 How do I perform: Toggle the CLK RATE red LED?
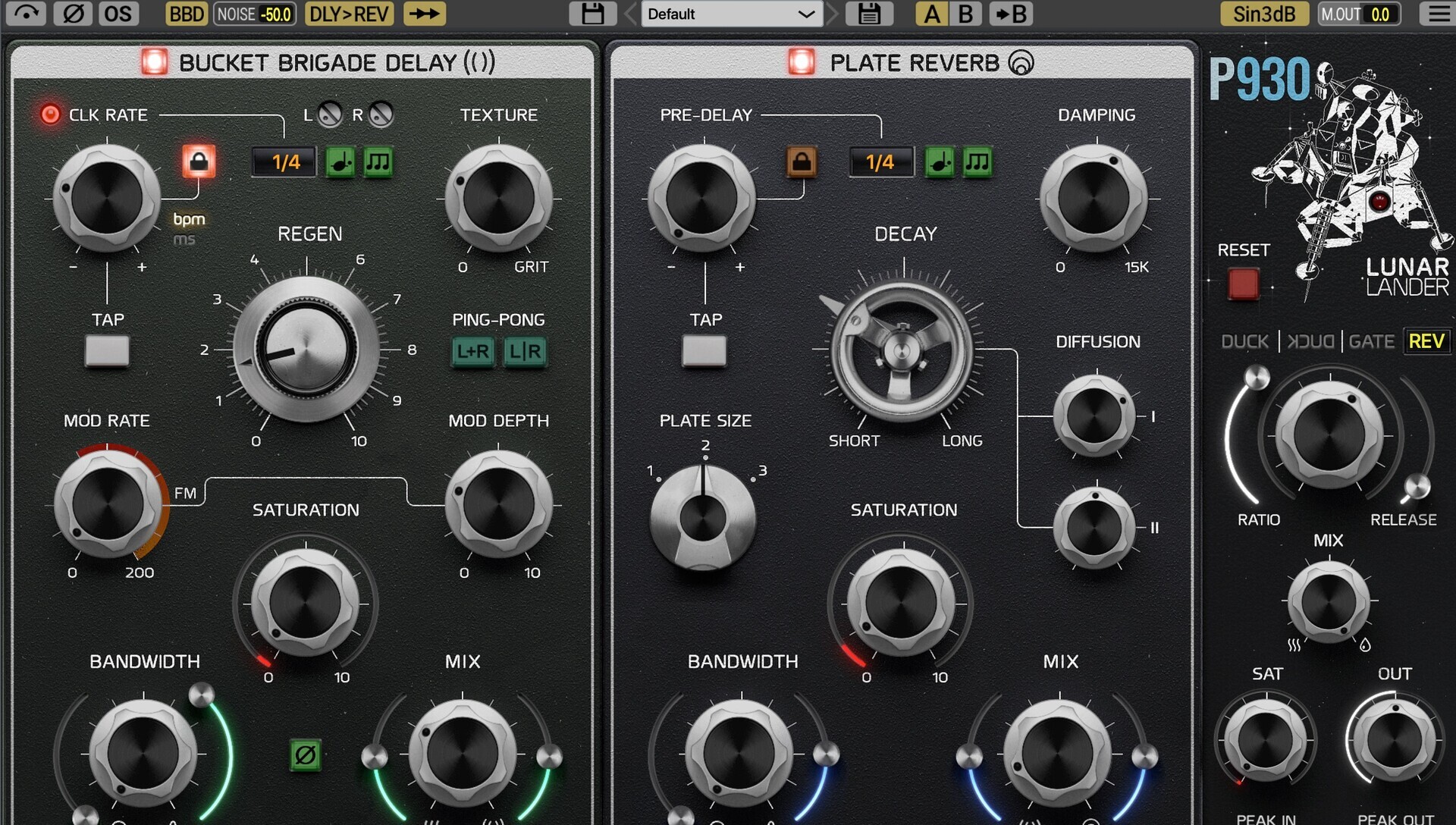pos(50,114)
